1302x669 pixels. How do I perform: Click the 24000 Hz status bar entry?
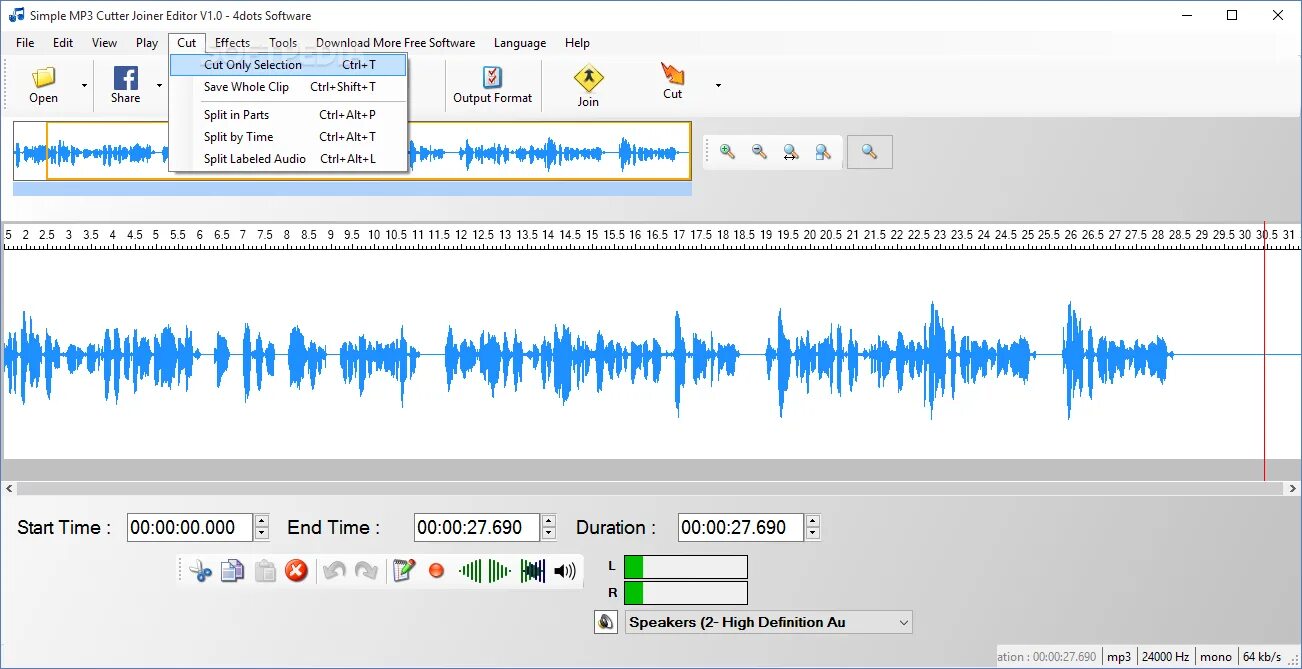pyautogui.click(x=1165, y=657)
